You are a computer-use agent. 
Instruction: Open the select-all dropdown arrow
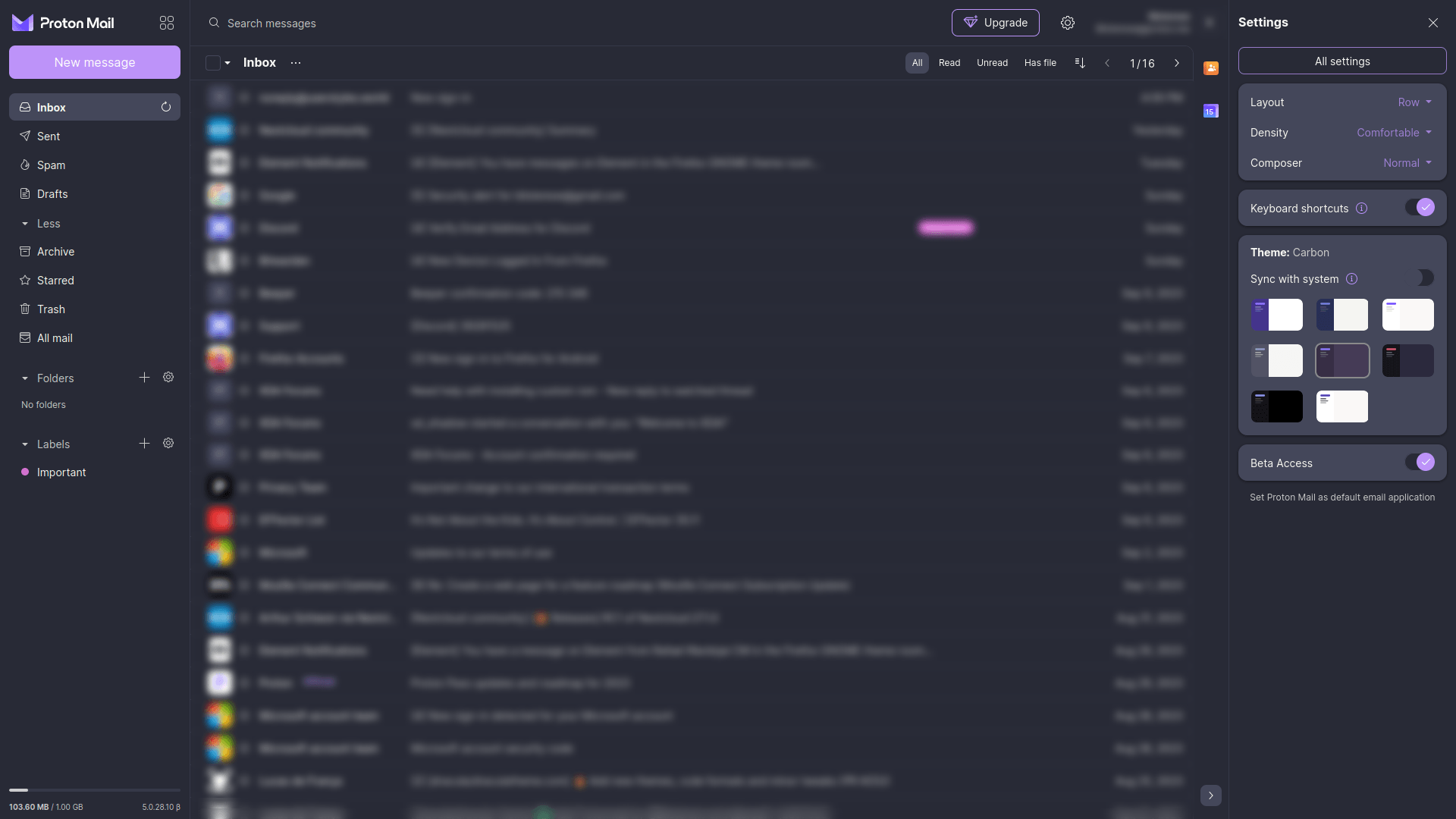coord(227,63)
